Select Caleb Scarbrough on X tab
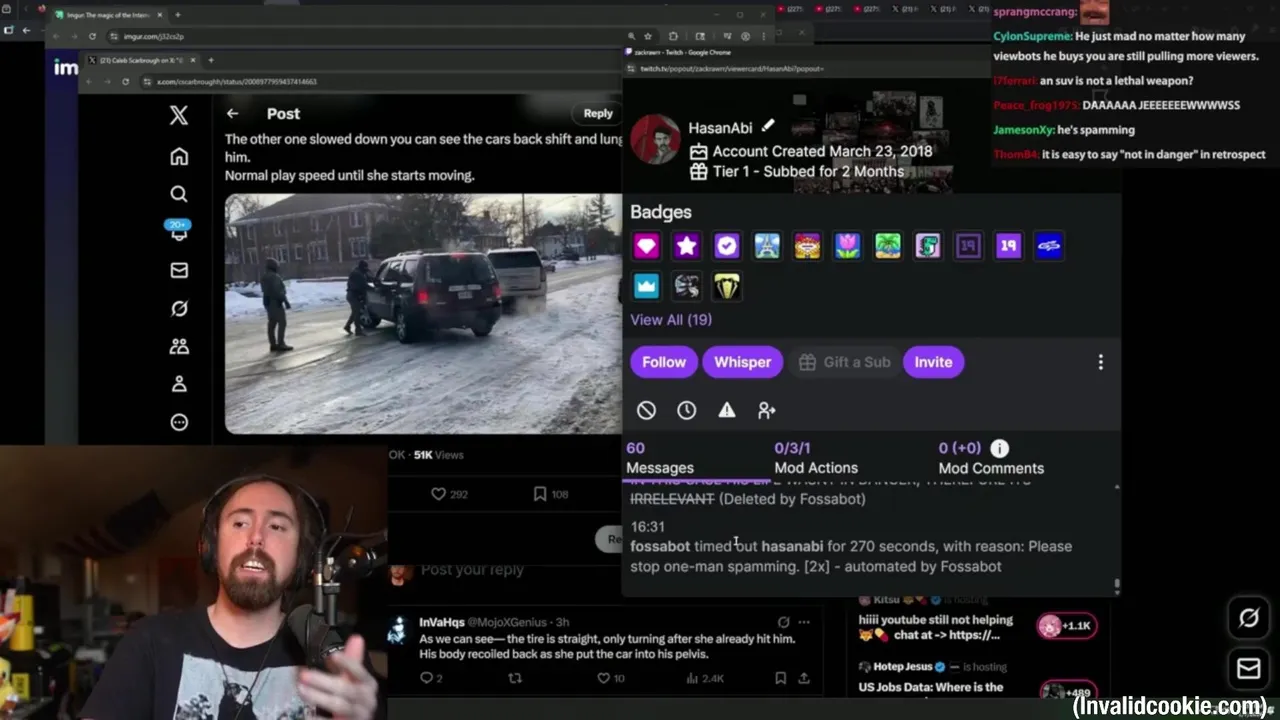This screenshot has width=1280, height=720. click(x=140, y=60)
